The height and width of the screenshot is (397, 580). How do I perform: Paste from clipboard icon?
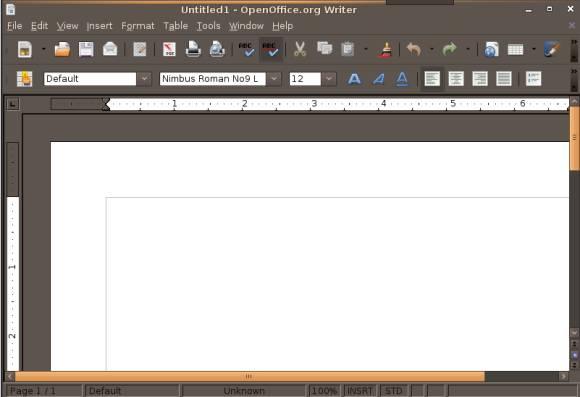pos(348,49)
